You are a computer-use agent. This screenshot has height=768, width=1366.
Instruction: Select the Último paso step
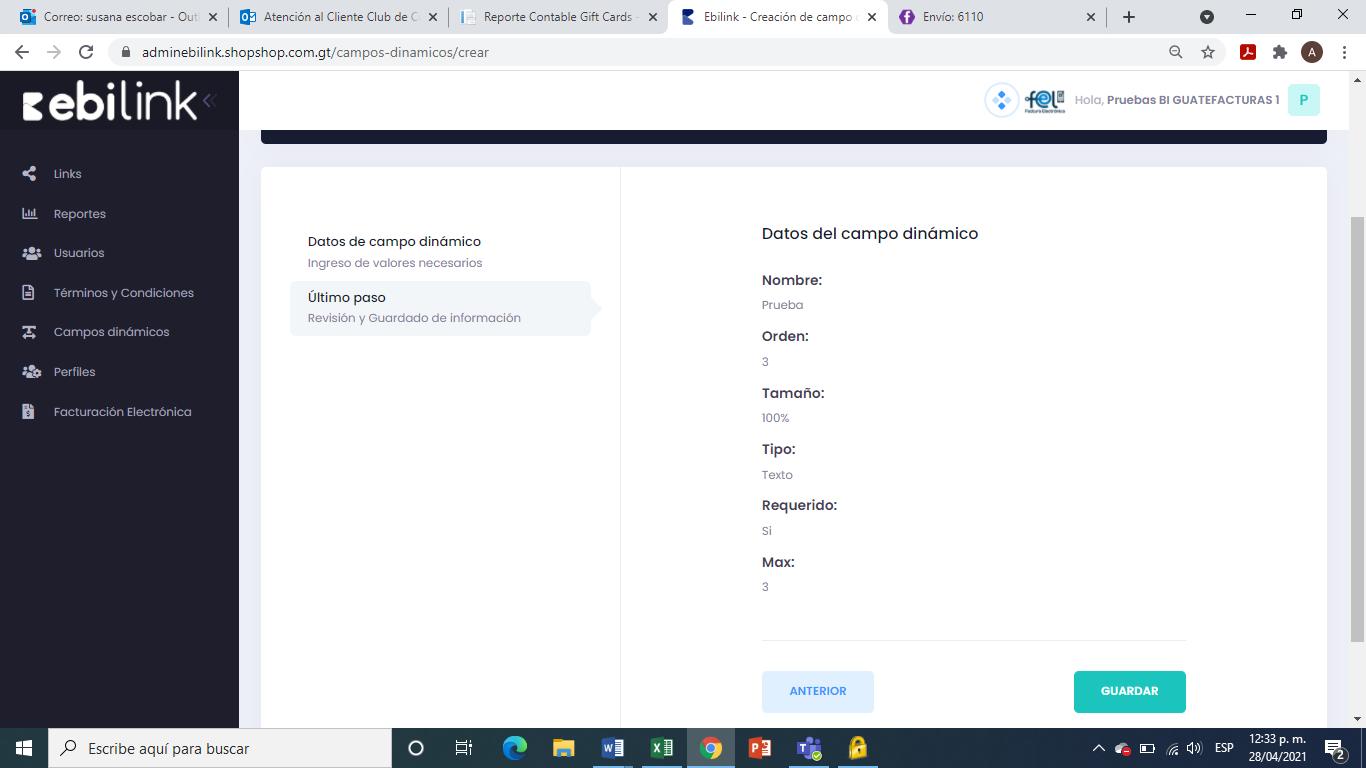point(440,308)
